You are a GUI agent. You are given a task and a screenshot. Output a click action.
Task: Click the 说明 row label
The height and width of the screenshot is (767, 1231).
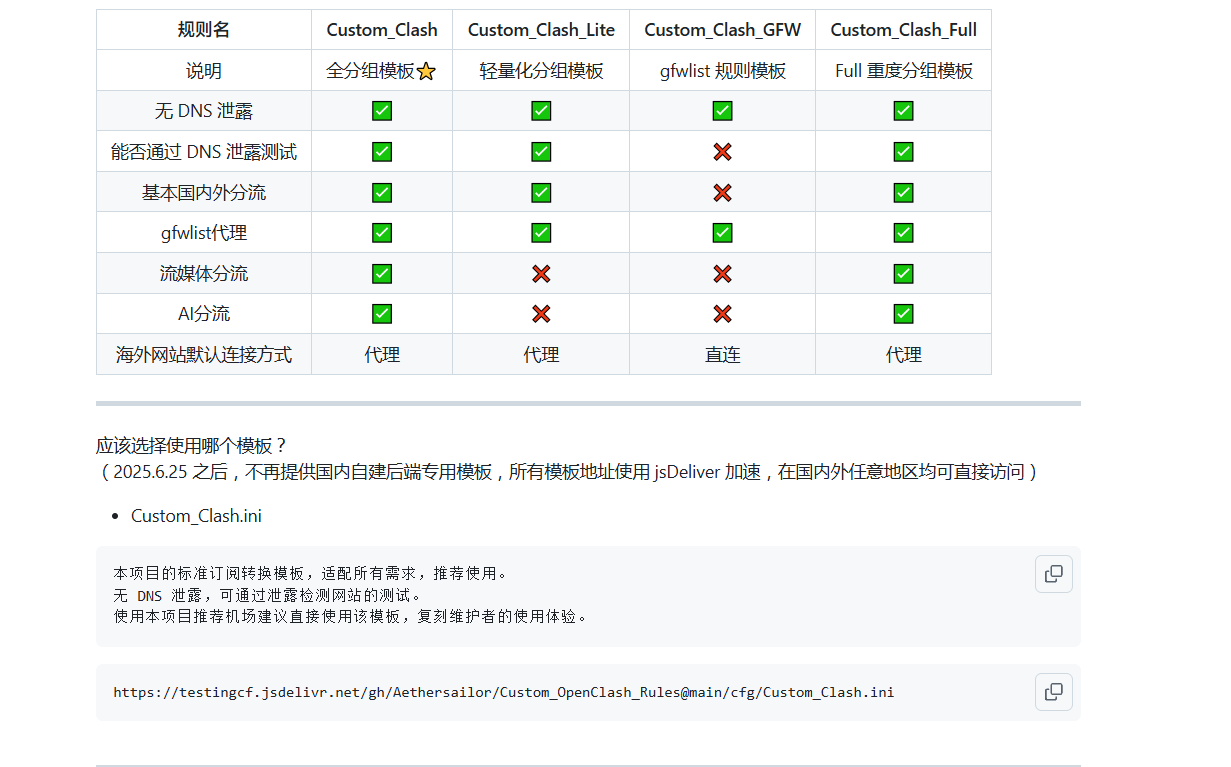click(x=204, y=71)
